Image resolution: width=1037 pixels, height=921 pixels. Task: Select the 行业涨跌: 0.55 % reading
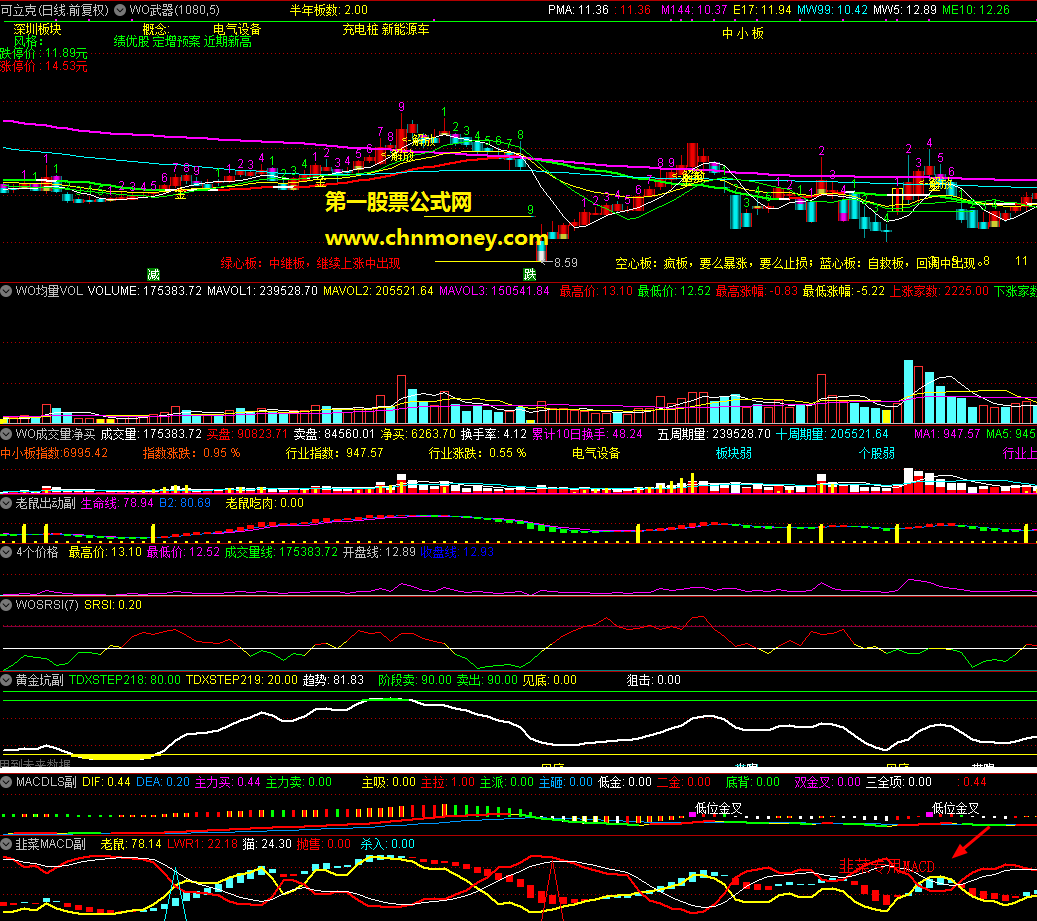point(477,454)
